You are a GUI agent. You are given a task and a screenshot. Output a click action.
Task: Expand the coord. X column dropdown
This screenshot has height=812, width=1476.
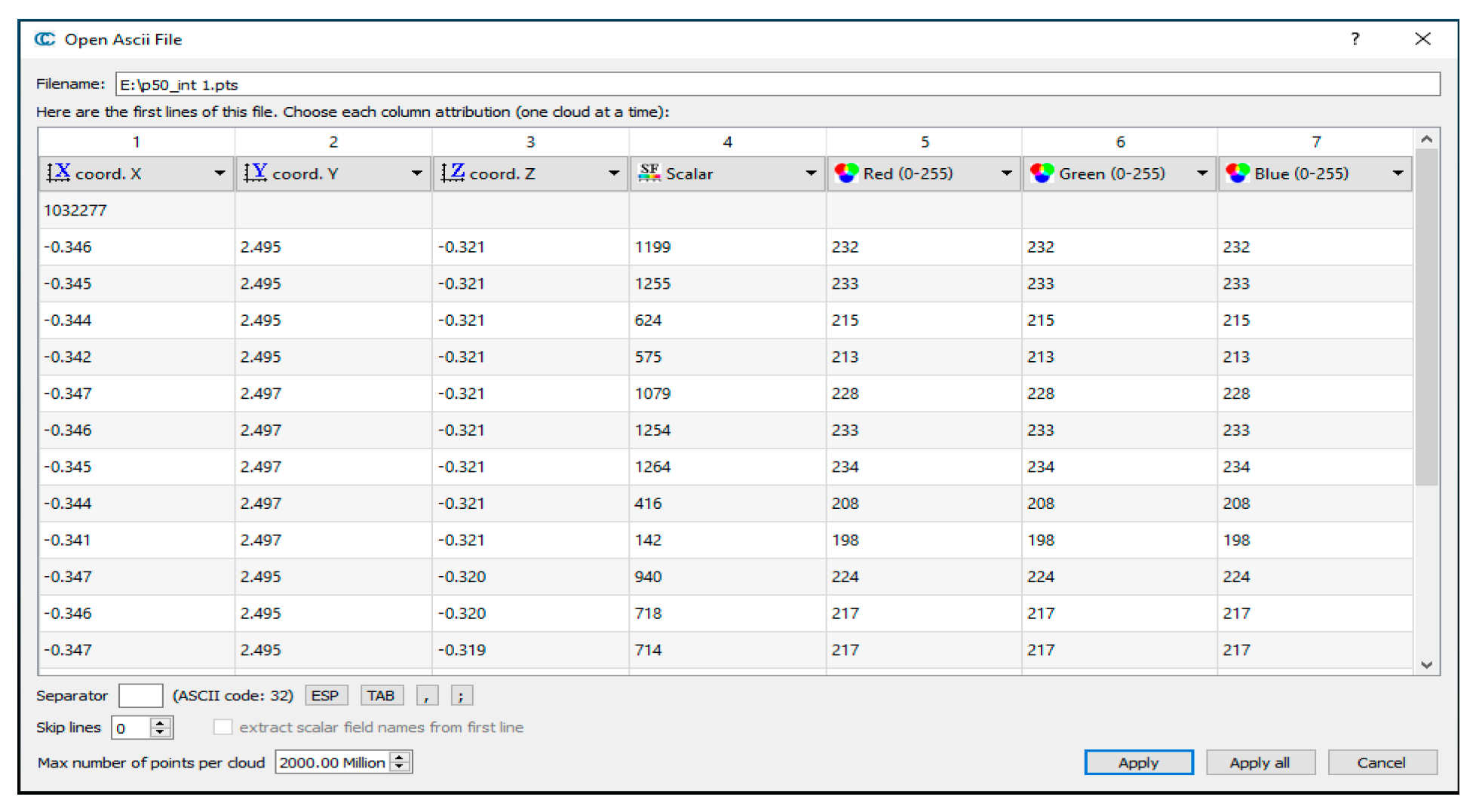point(219,173)
